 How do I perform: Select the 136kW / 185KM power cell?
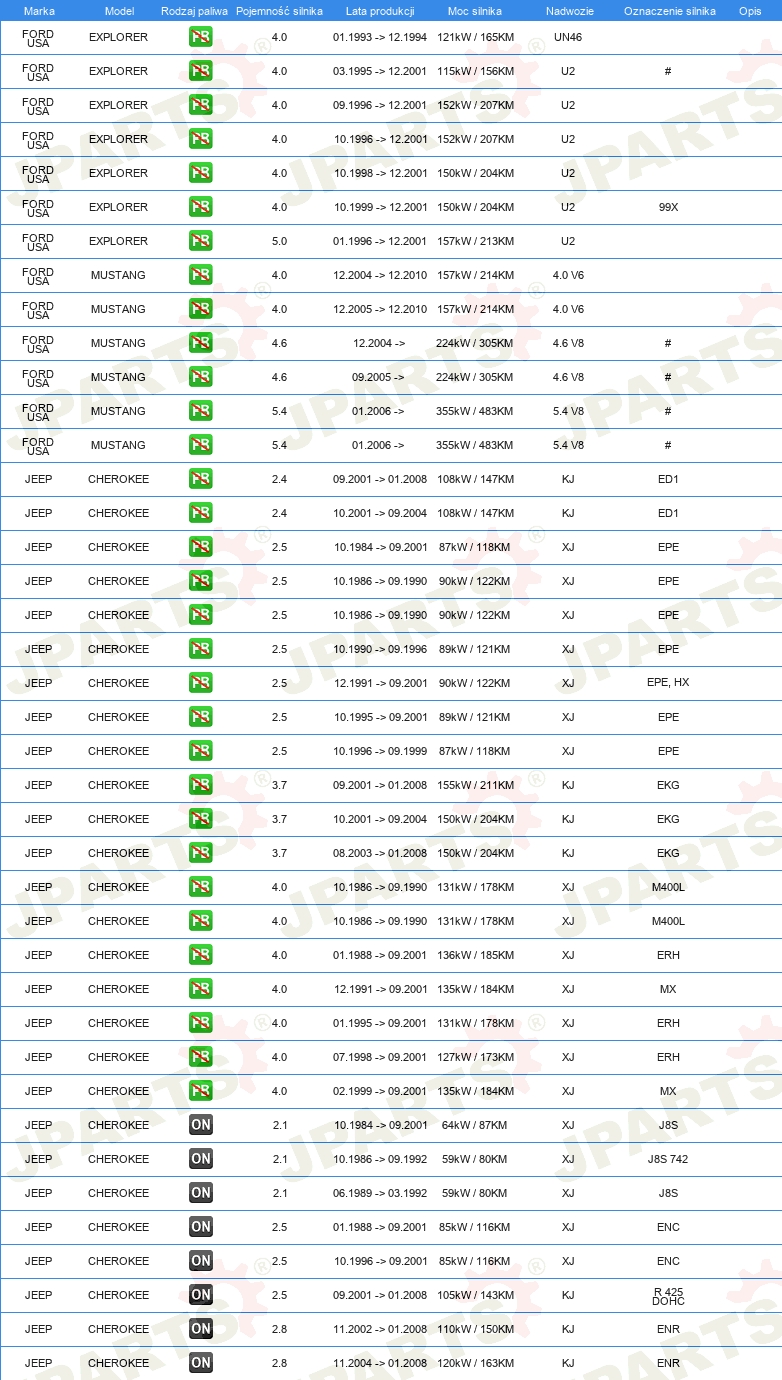click(475, 955)
